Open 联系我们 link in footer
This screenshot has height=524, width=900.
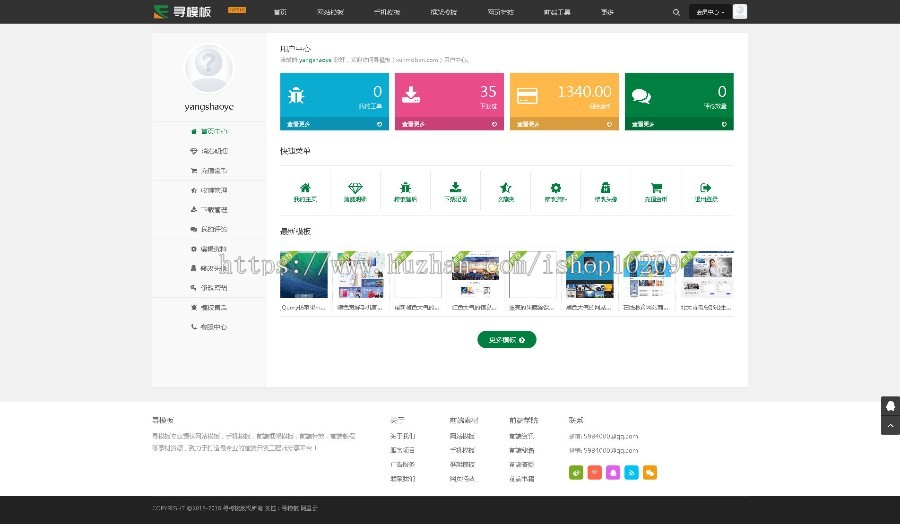point(402,479)
